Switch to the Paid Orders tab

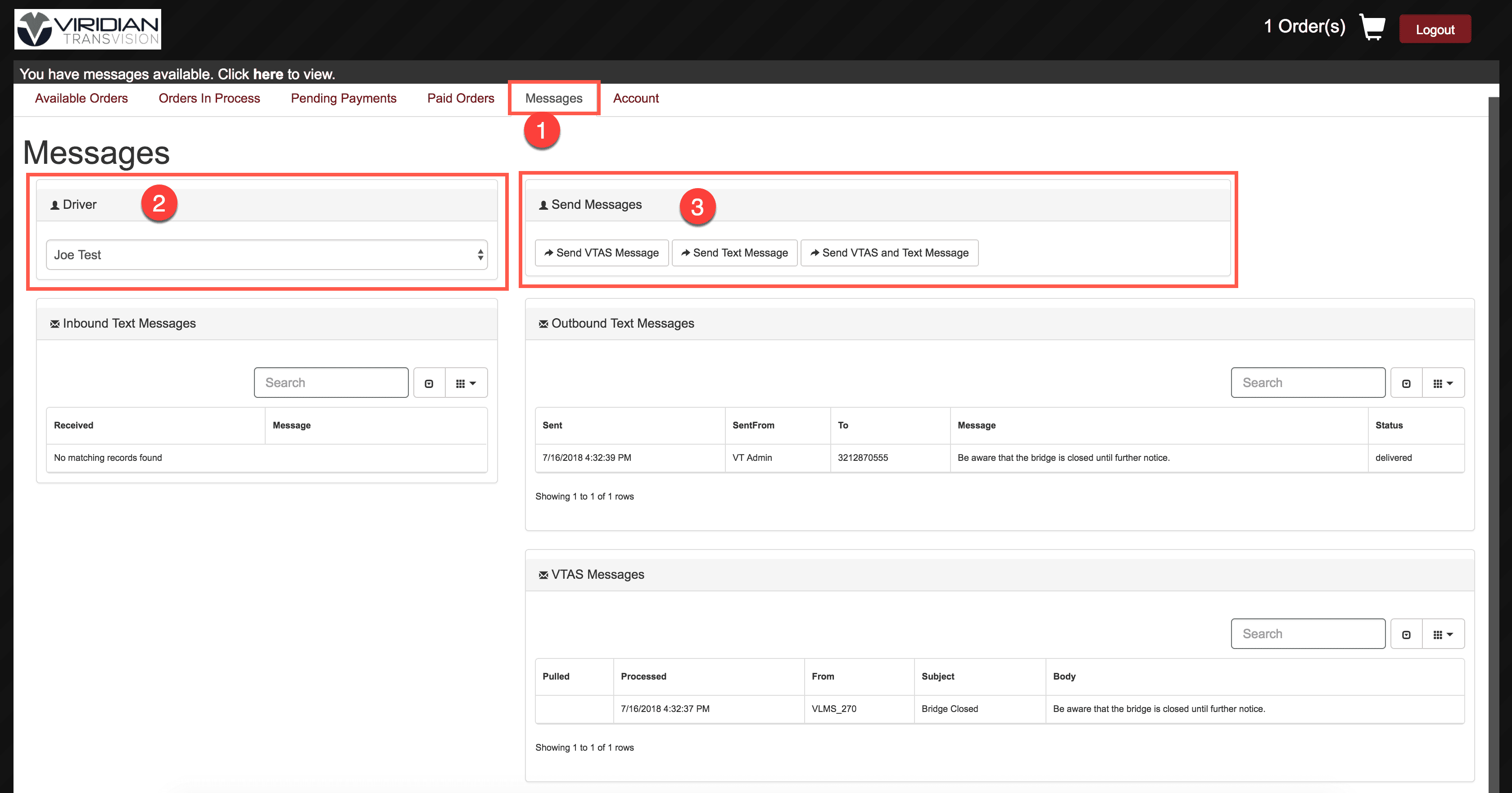(460, 98)
